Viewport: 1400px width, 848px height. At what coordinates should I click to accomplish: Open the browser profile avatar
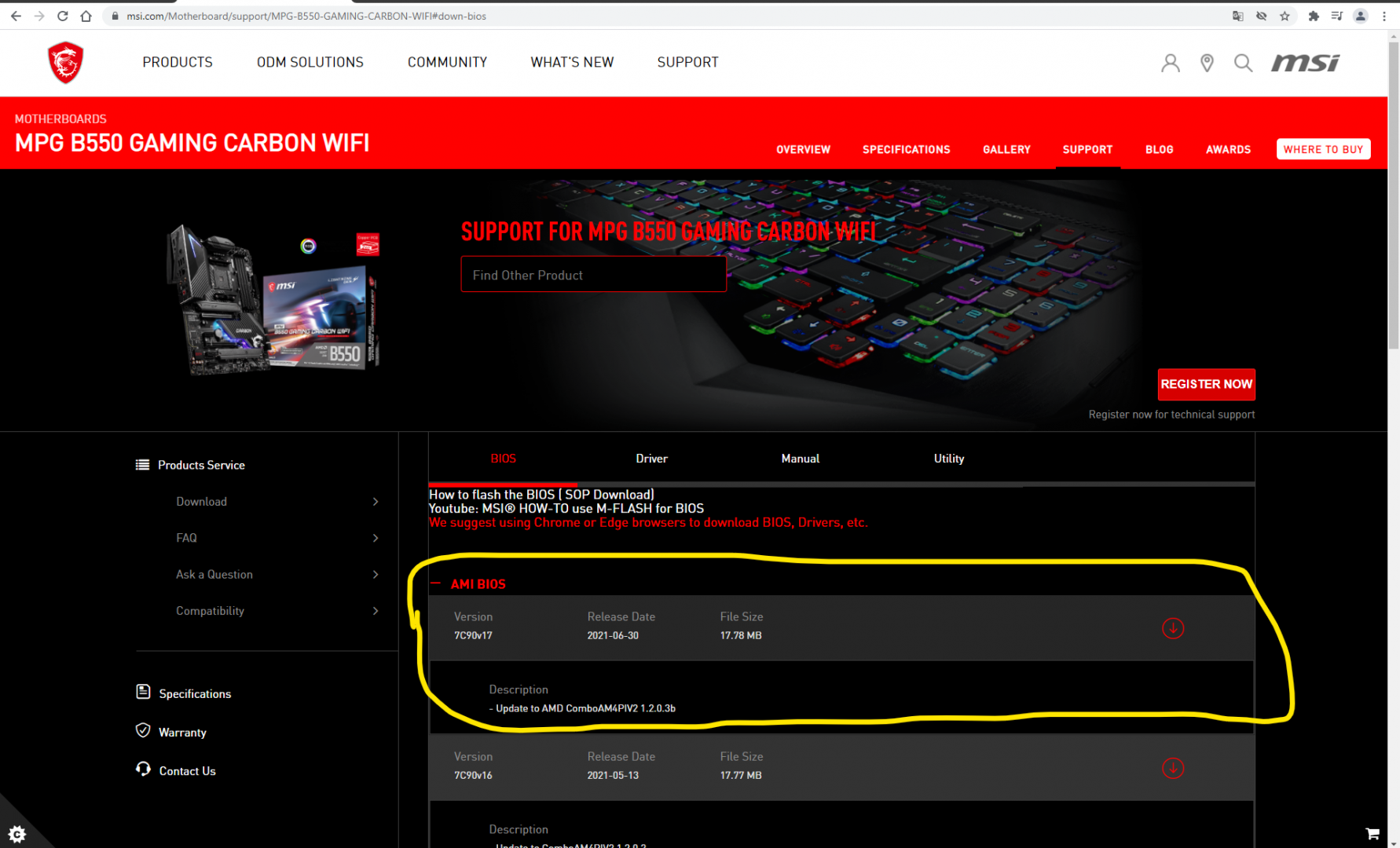[x=1361, y=16]
